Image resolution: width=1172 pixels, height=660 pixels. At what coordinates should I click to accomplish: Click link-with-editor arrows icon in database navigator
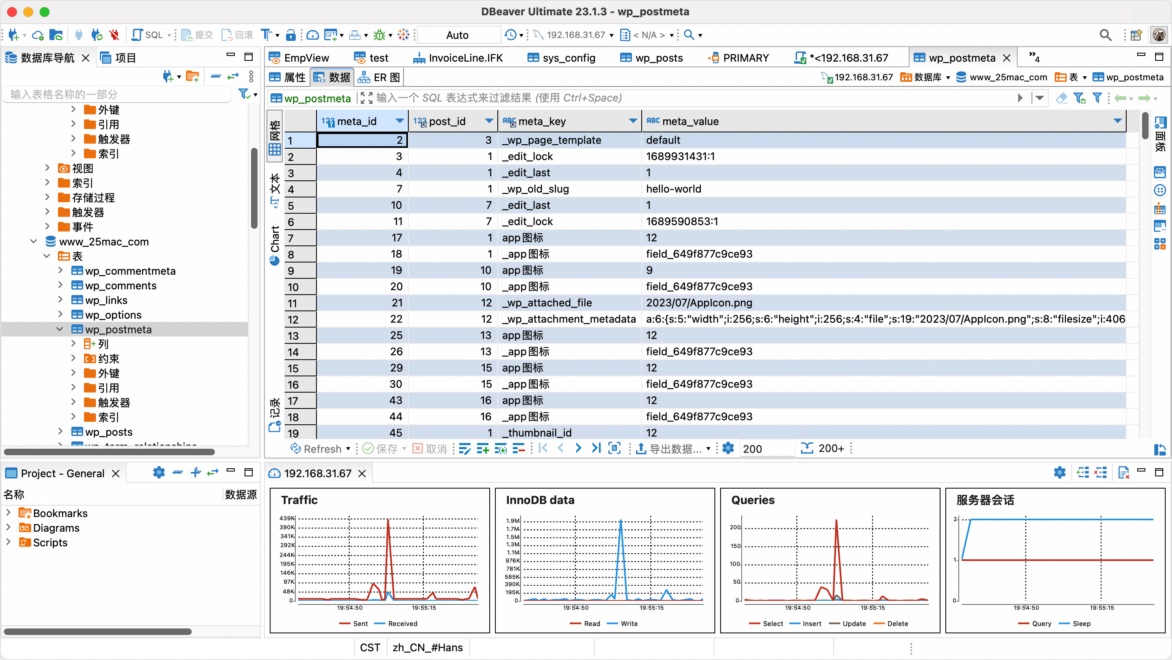(x=233, y=76)
